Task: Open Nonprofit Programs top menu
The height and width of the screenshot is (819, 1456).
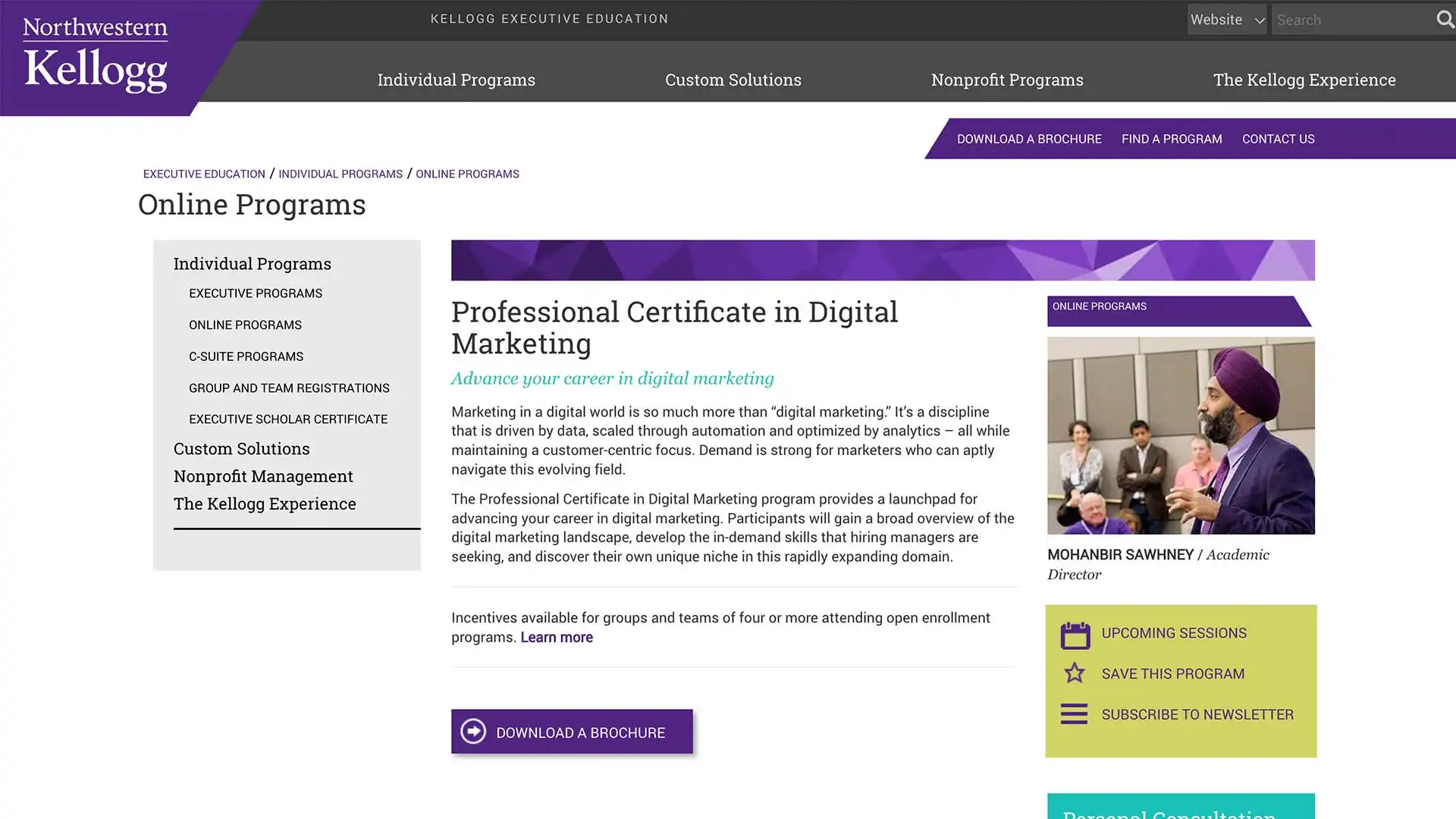Action: pos(1006,80)
